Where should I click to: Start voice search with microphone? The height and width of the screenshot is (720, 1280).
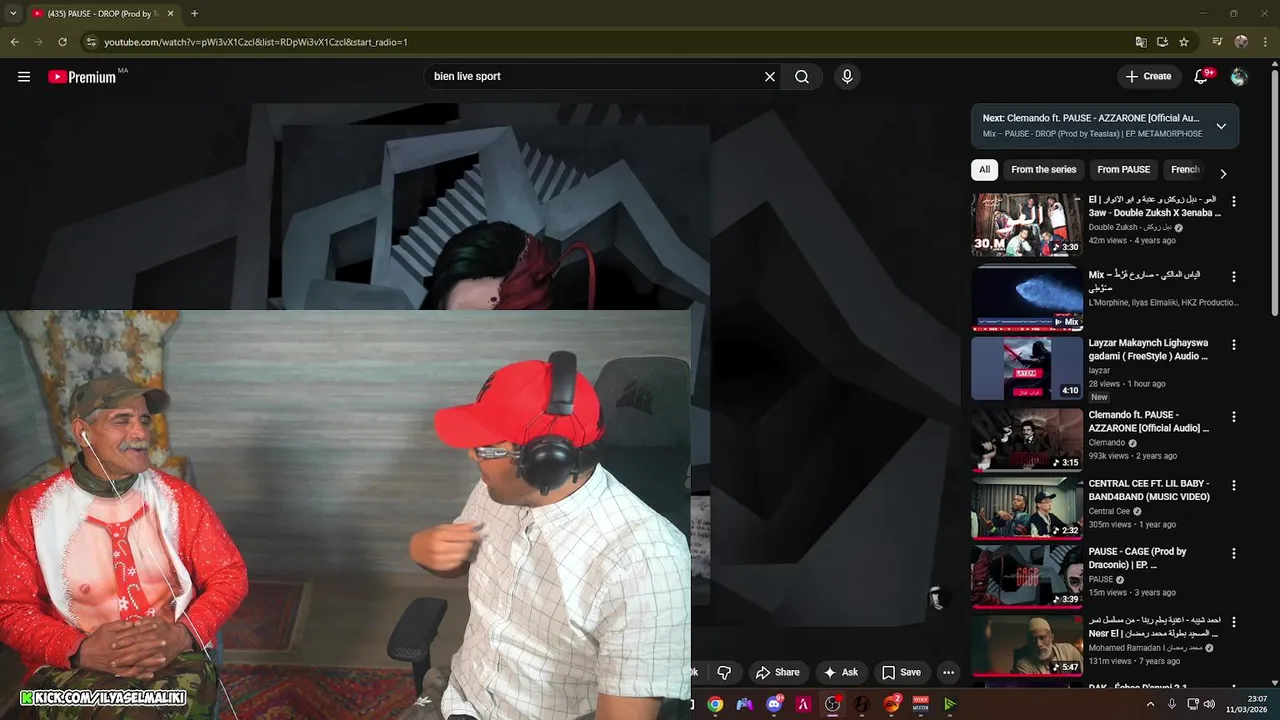[847, 77]
